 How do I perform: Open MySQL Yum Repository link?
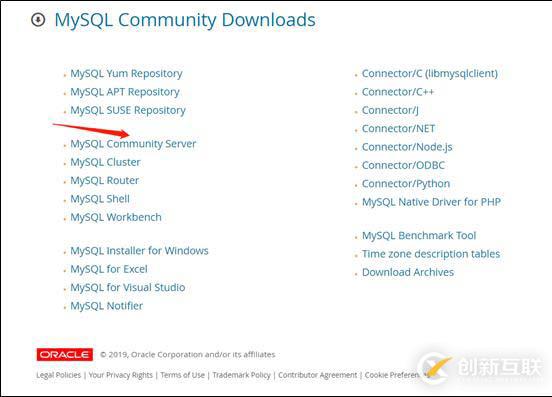(x=126, y=74)
